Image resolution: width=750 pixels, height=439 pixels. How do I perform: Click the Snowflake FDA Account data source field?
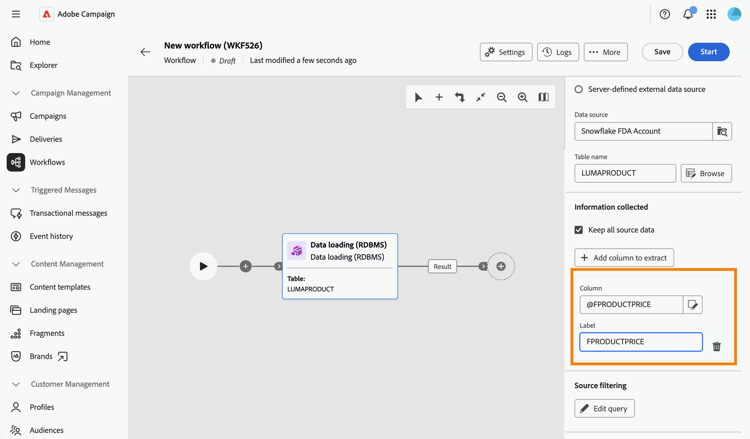(643, 131)
